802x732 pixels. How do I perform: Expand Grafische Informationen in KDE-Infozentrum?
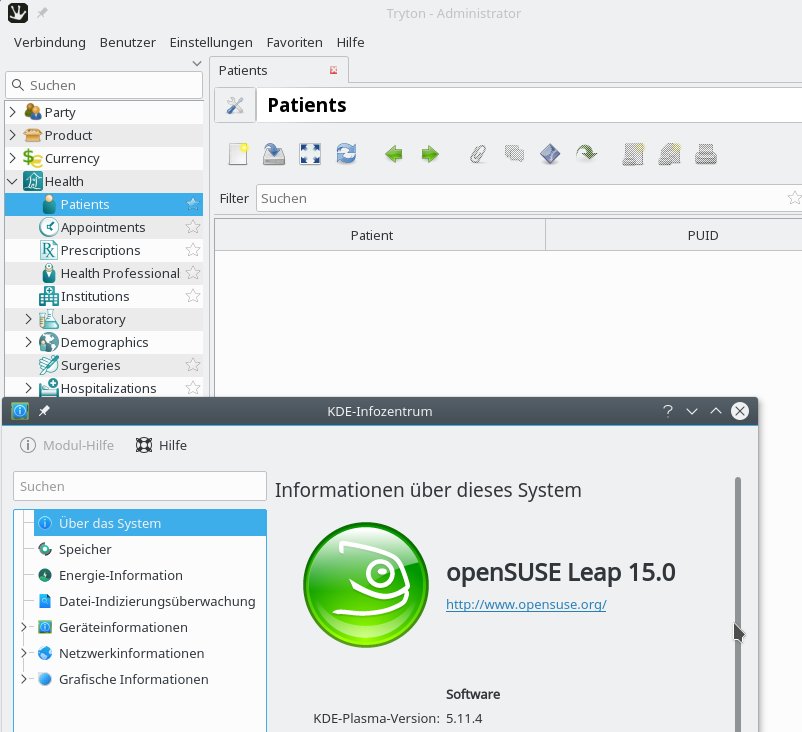24,679
